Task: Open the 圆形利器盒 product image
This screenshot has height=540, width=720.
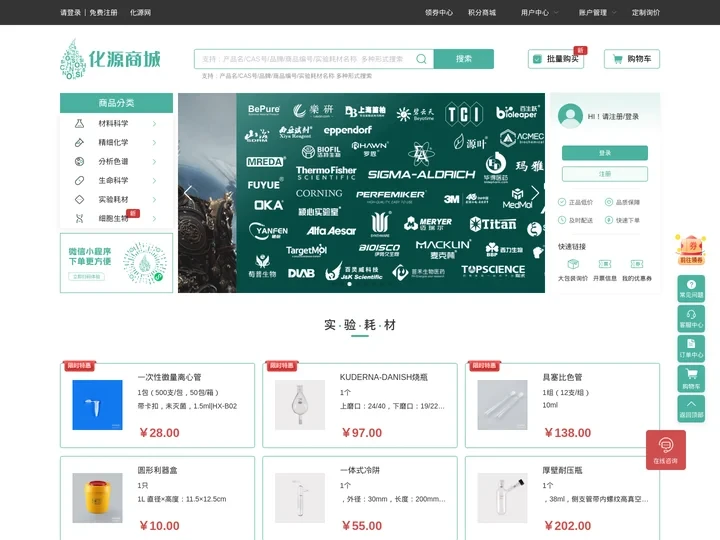Action: point(97,498)
